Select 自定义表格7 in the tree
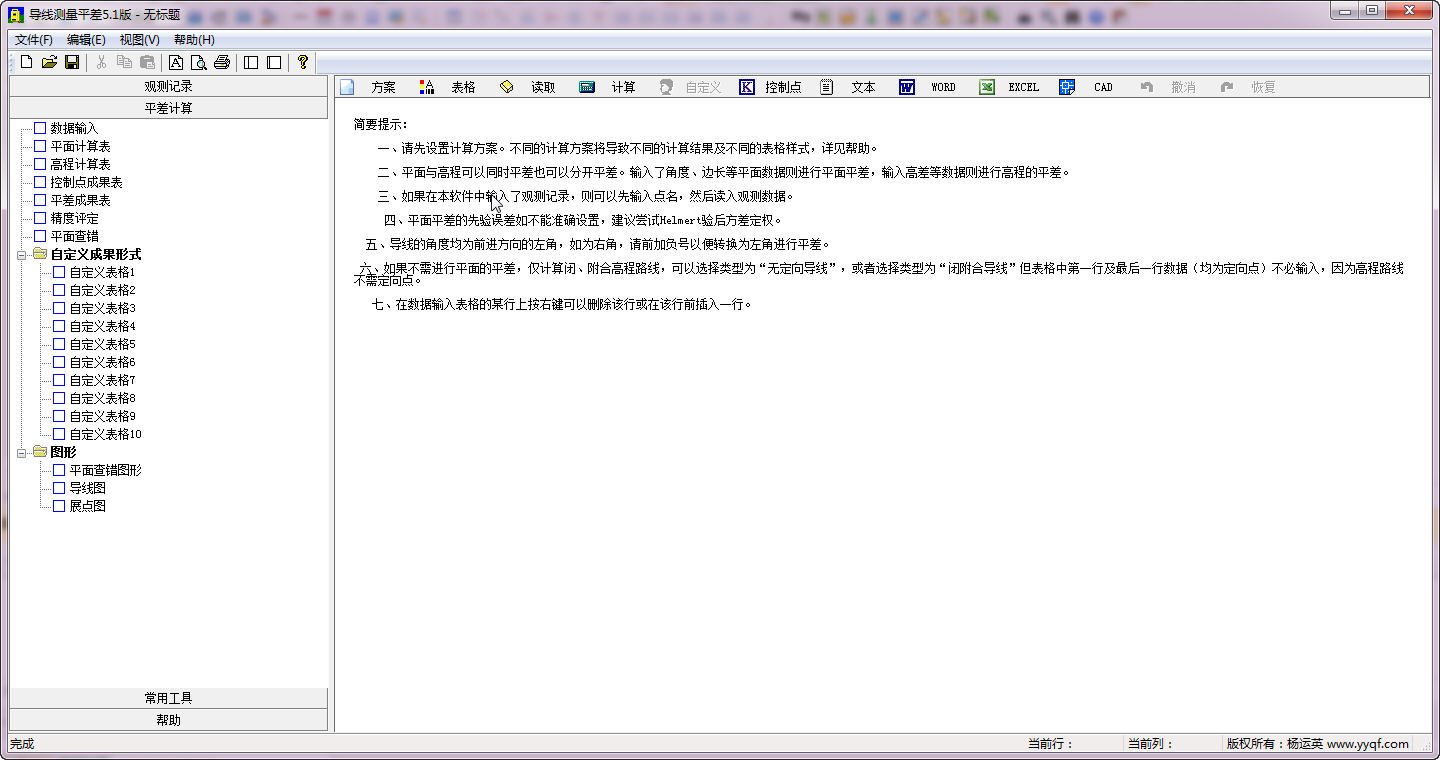 (102, 380)
